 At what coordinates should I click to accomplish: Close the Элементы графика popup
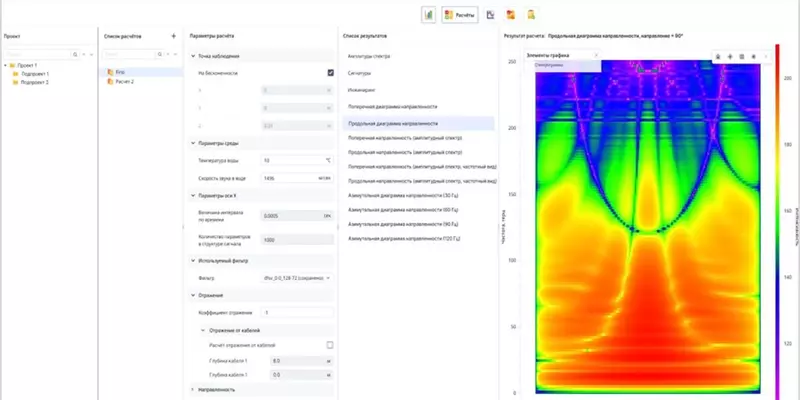(596, 54)
